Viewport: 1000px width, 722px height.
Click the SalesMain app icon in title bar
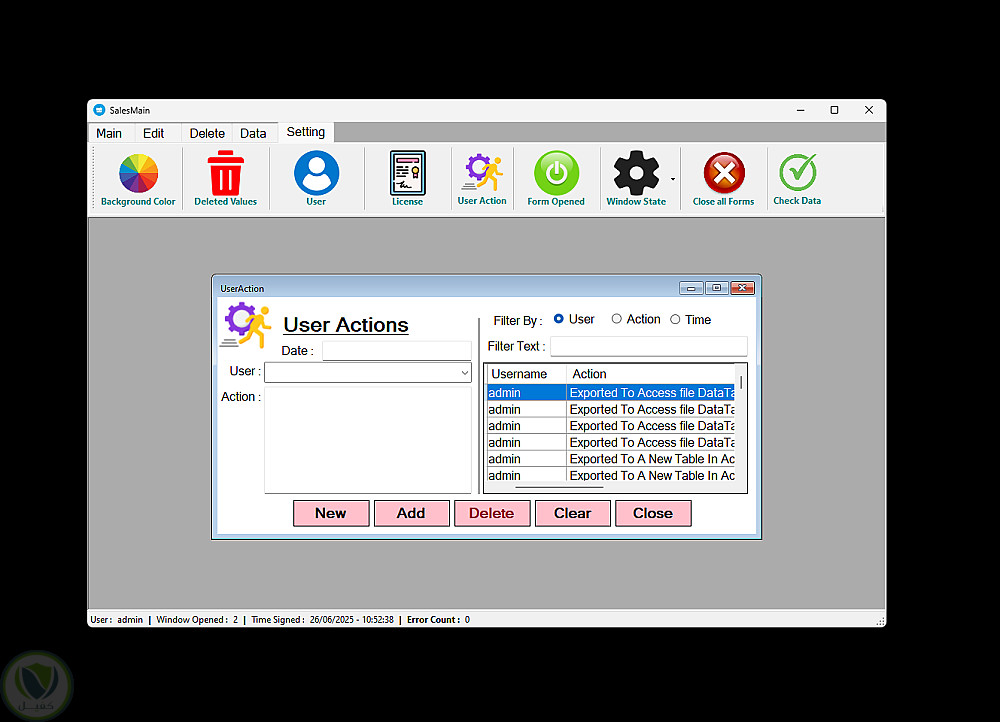point(99,110)
